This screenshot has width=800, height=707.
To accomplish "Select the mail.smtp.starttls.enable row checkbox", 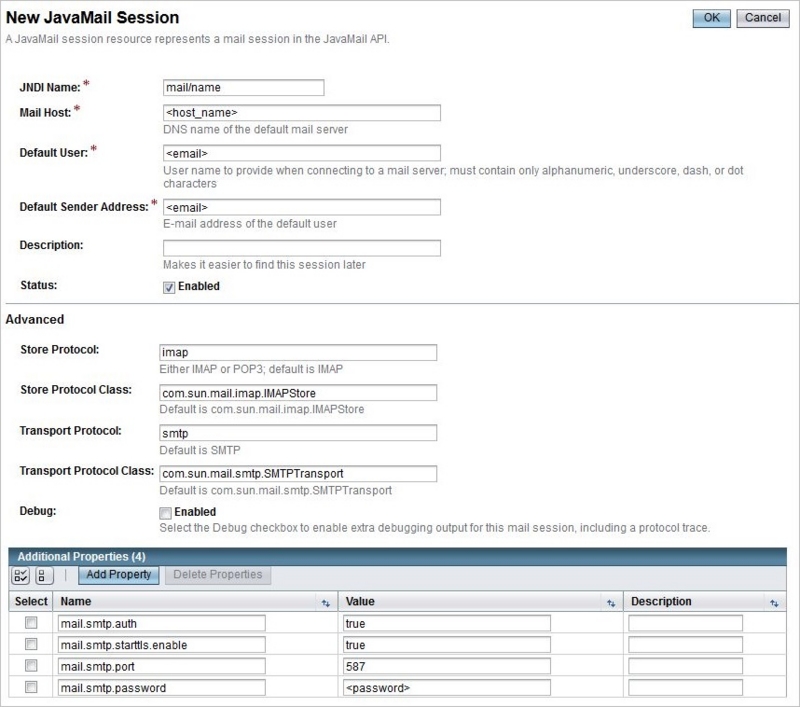I will click(31, 644).
